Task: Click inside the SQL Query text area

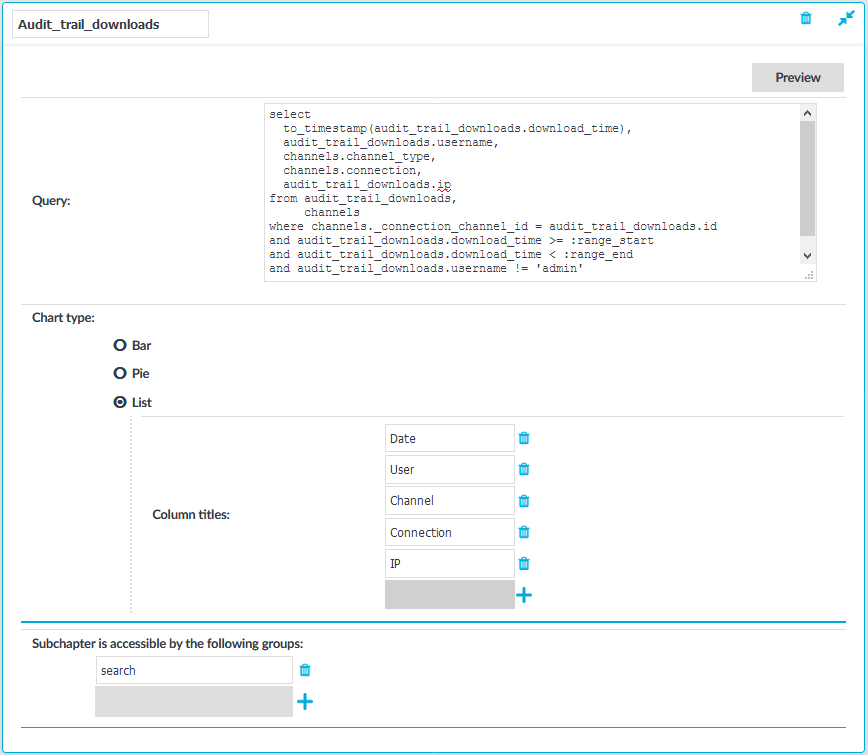Action: coord(531,192)
